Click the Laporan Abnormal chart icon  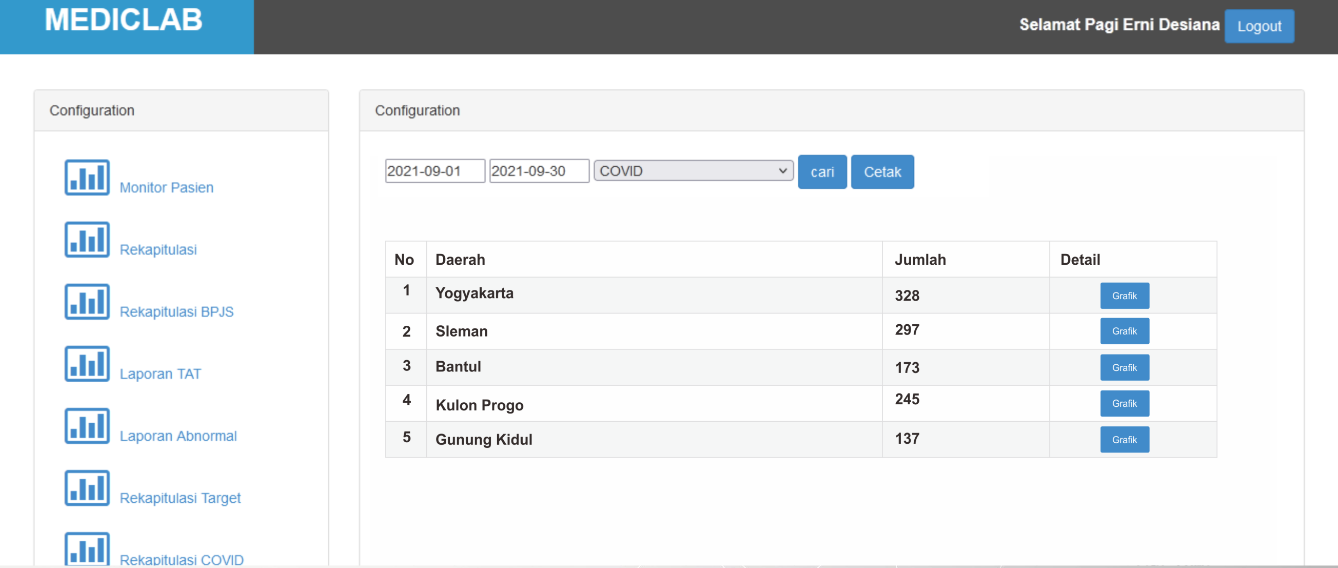(87, 426)
